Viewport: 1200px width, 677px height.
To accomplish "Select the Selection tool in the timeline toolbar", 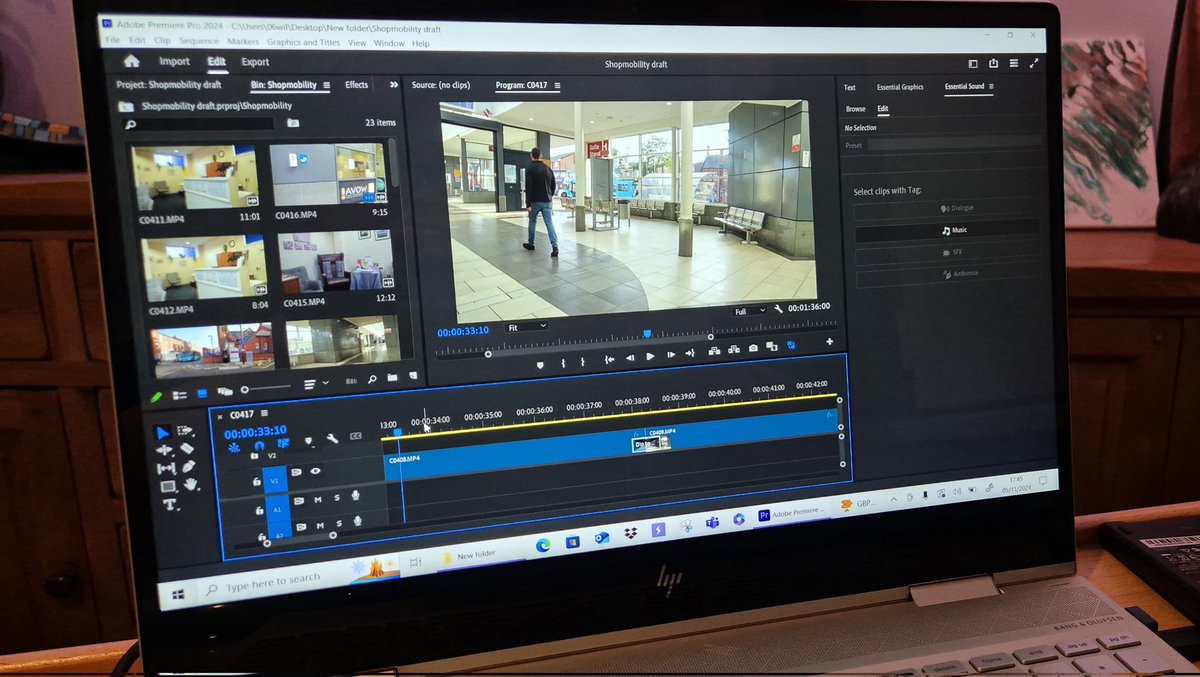I will click(x=163, y=431).
